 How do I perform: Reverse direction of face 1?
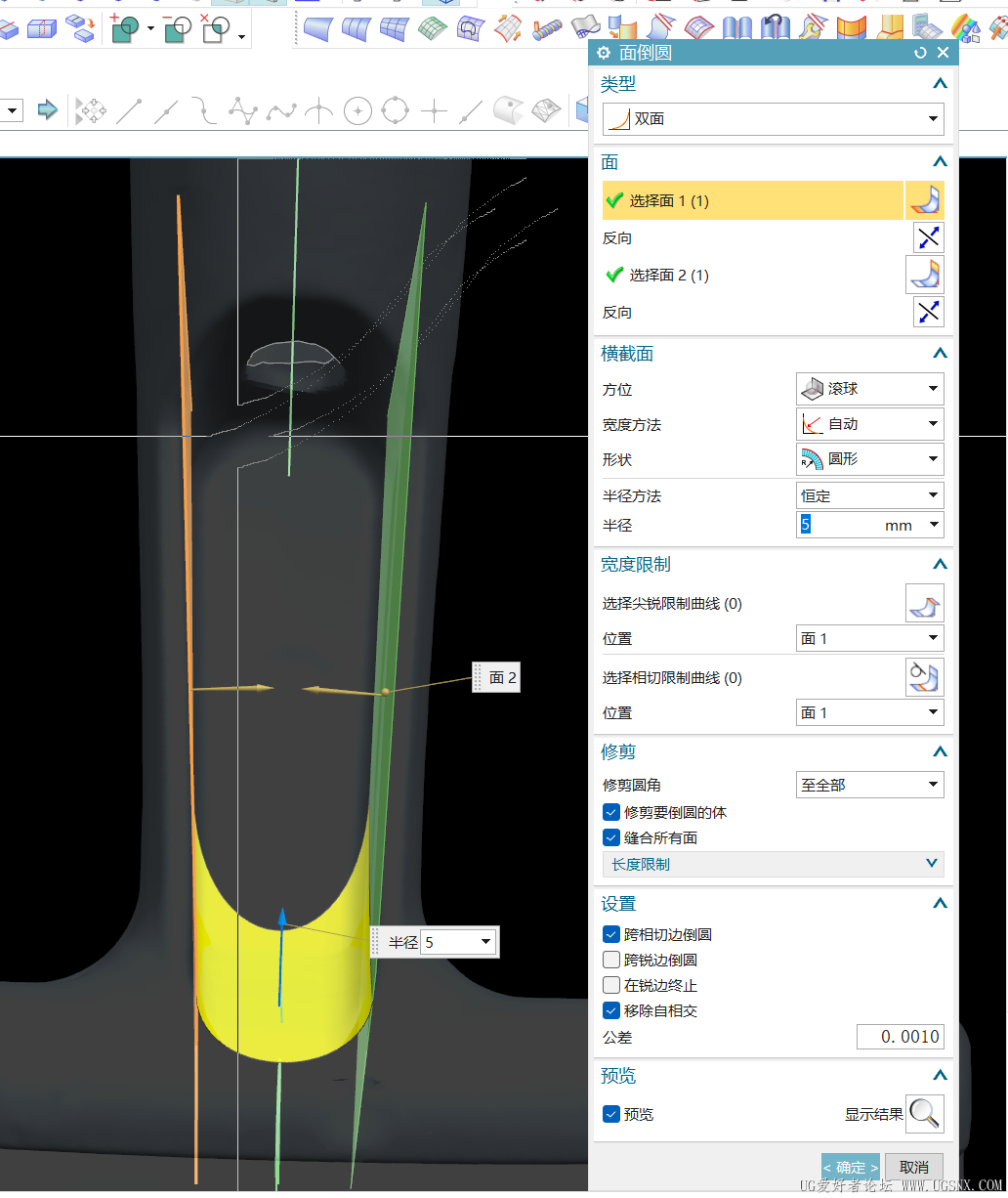pyautogui.click(x=928, y=237)
